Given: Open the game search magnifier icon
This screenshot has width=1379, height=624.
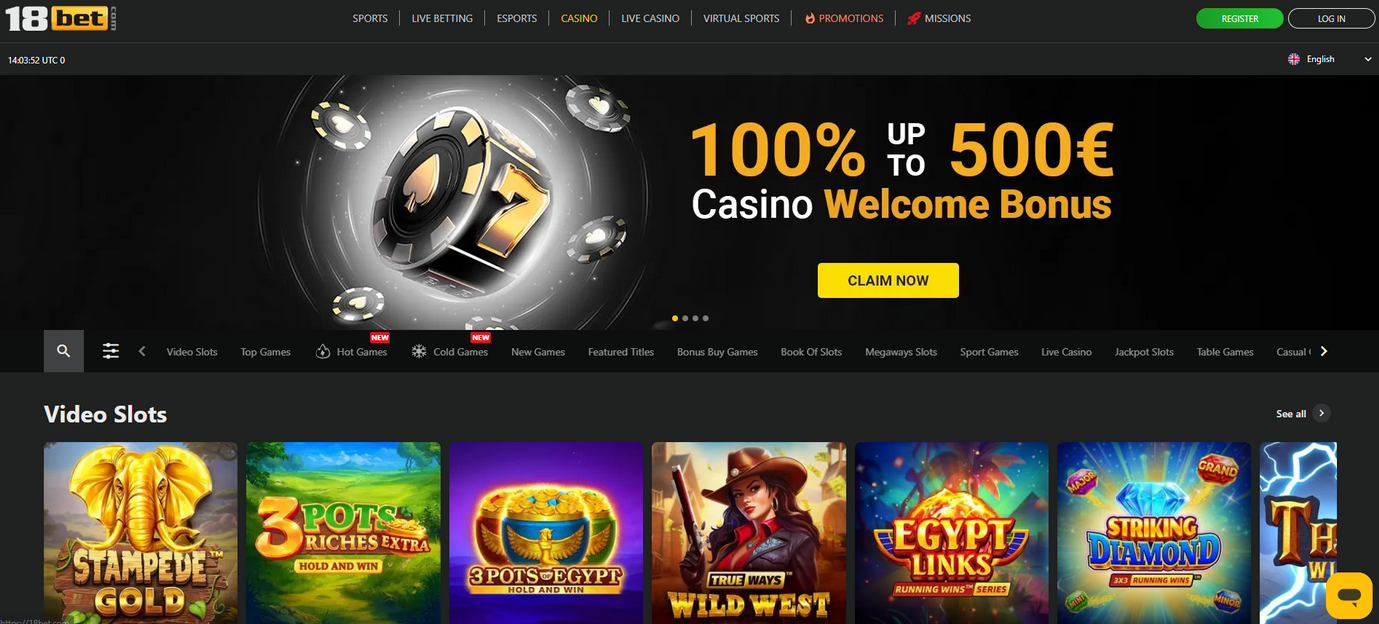Looking at the screenshot, I should [64, 351].
